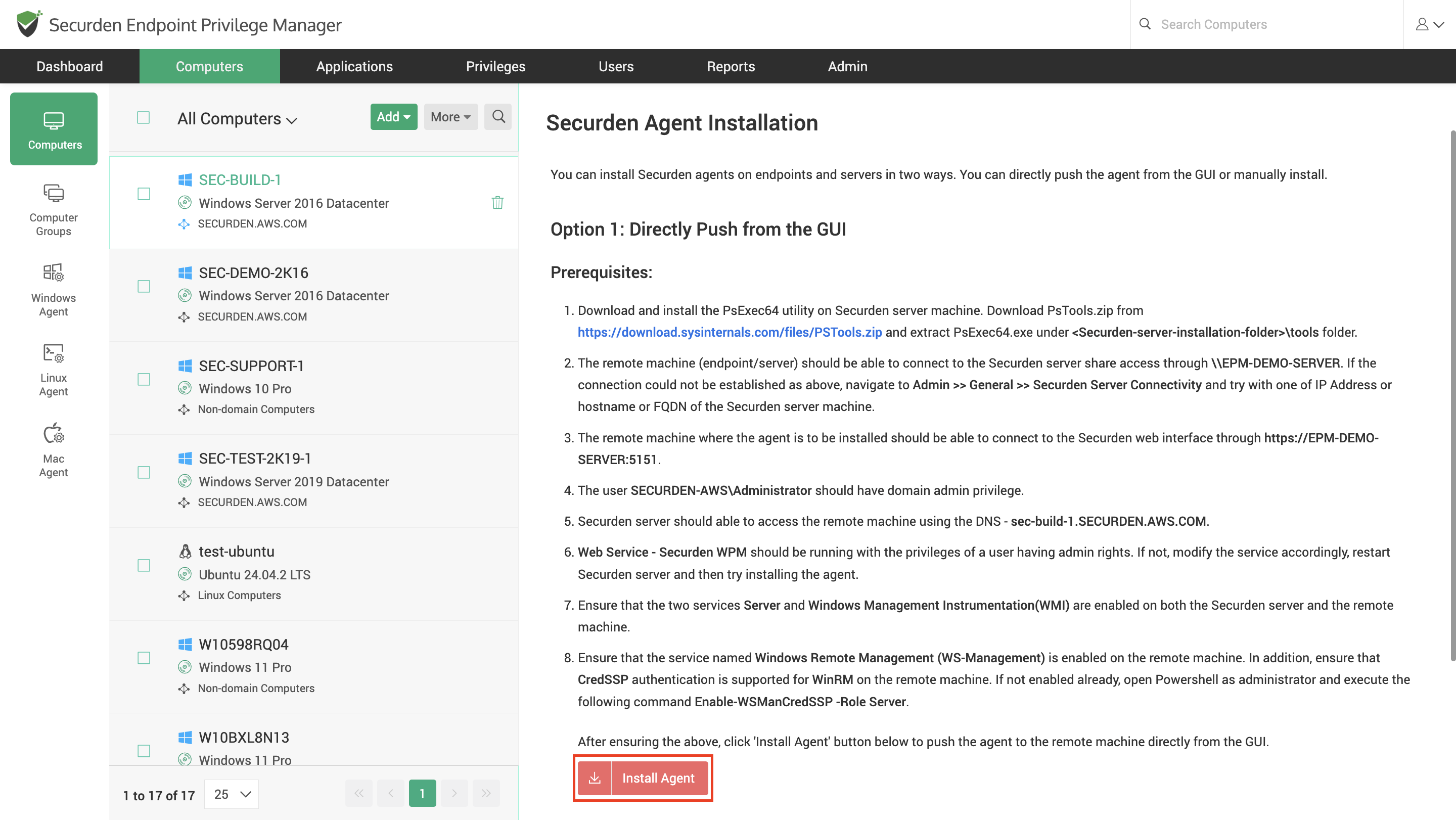Open the SEC-DEMO-2K16 computer entry
The width and height of the screenshot is (1456, 820).
point(313,295)
